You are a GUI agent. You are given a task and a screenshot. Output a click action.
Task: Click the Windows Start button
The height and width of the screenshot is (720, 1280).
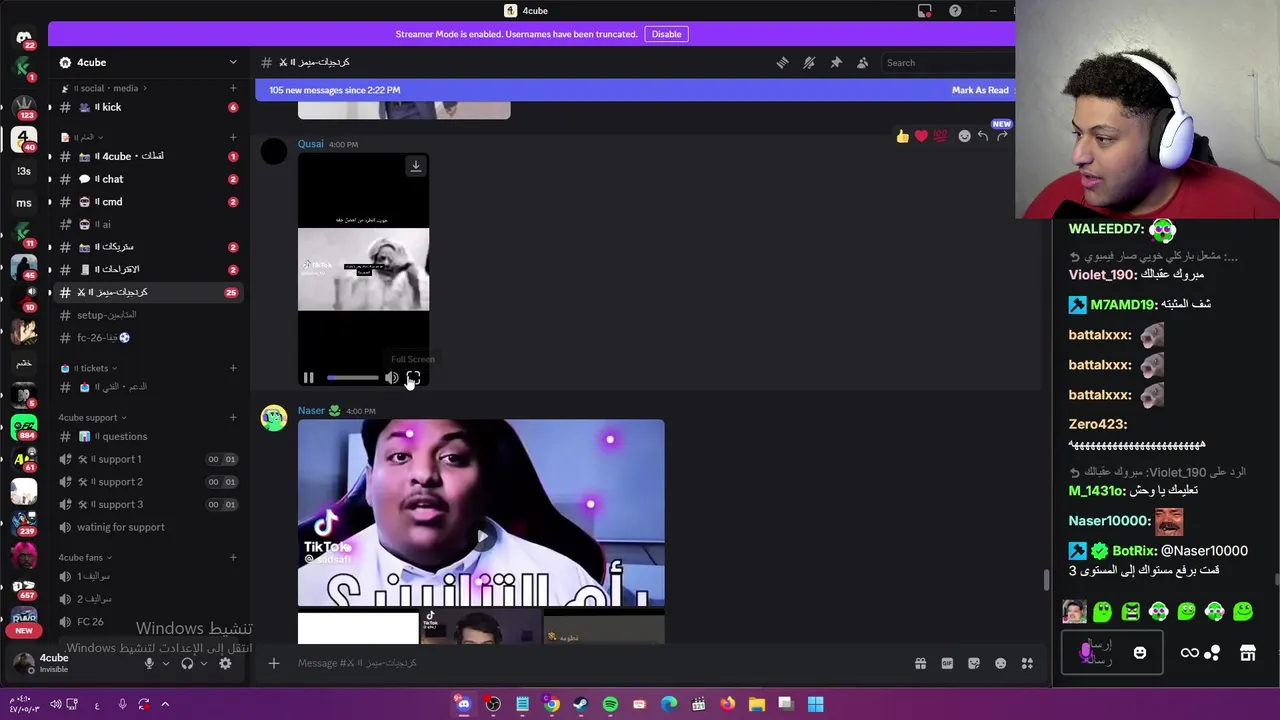[x=815, y=704]
